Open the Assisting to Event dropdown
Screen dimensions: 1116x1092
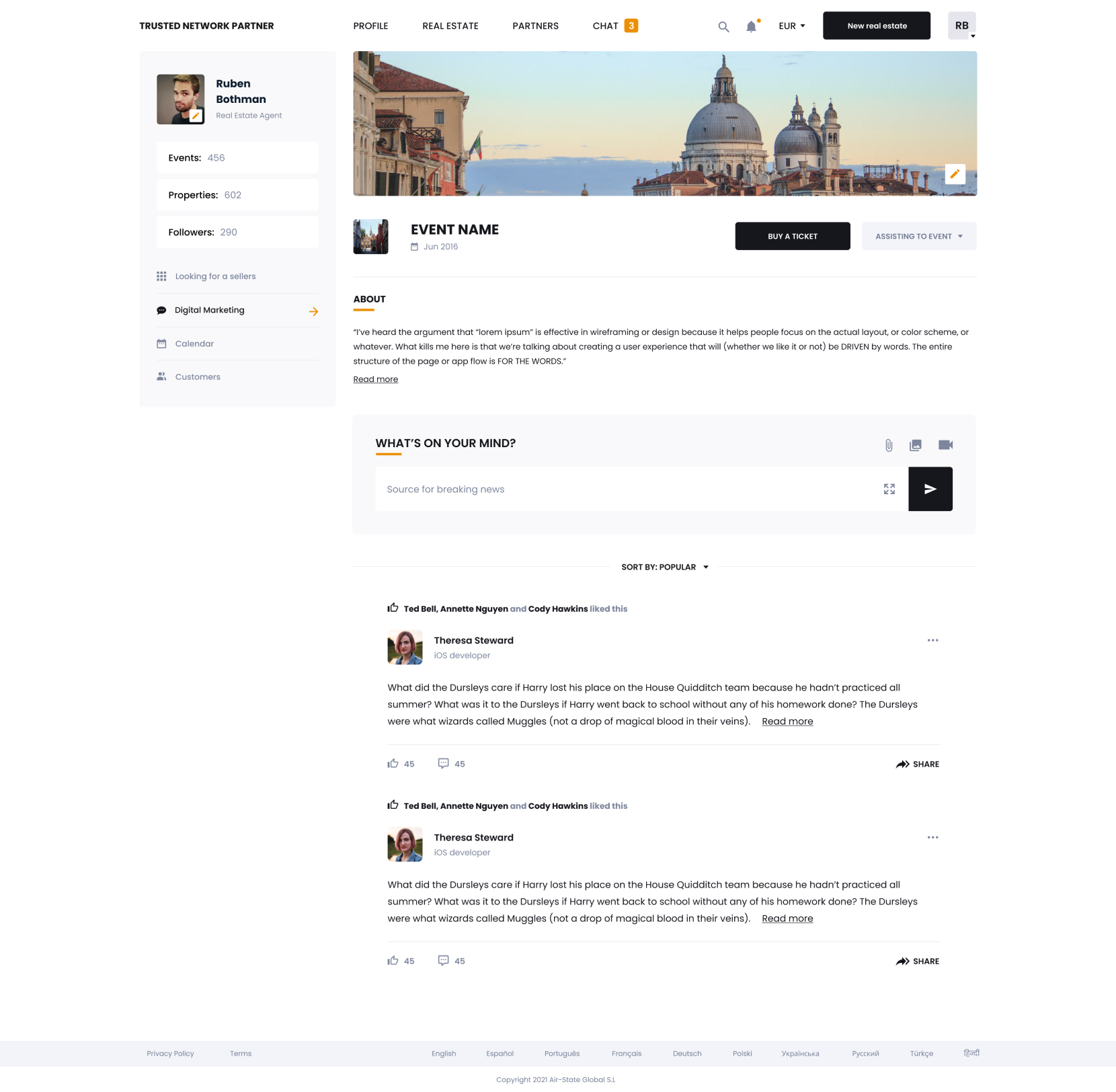(918, 236)
